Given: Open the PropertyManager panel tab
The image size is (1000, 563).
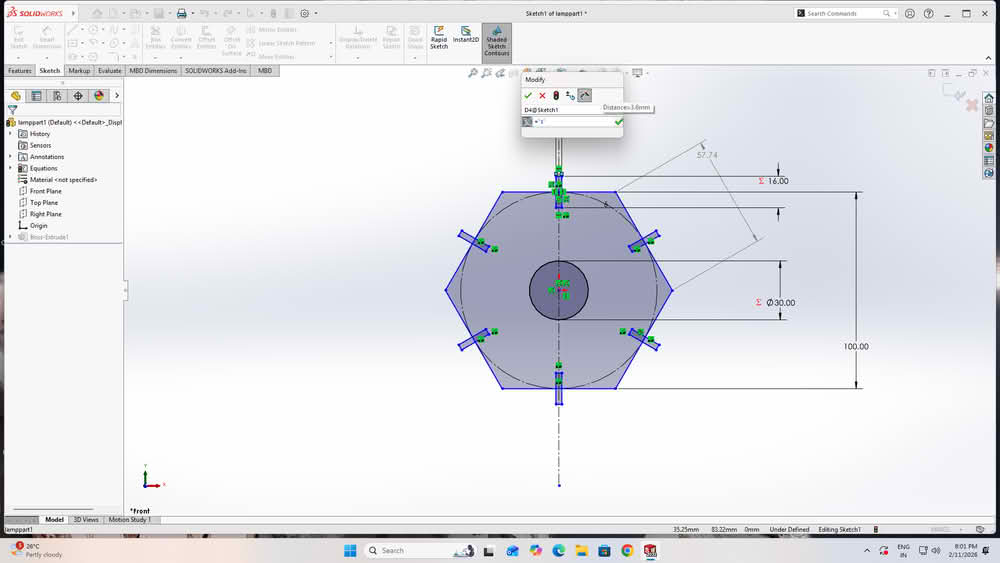Looking at the screenshot, I should [x=36, y=96].
